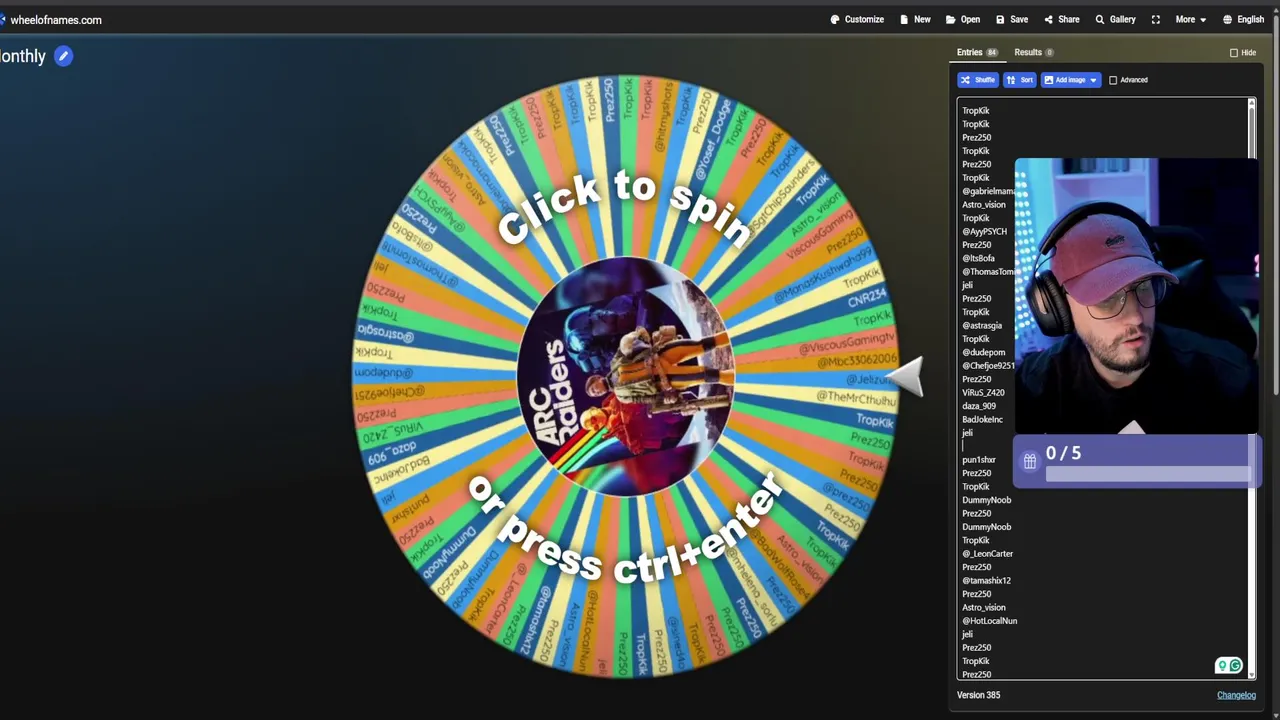
Task: Enable the Advanced checkbox
Action: click(1113, 80)
